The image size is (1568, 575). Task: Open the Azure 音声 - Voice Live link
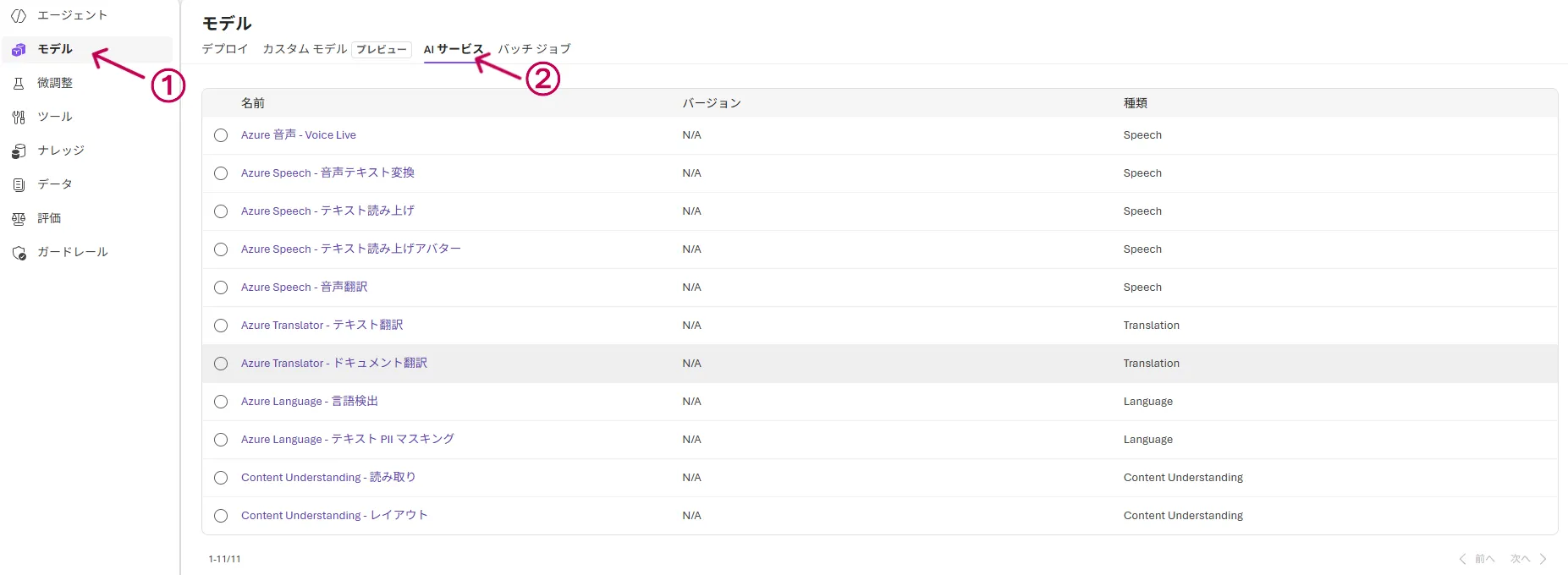(x=299, y=135)
